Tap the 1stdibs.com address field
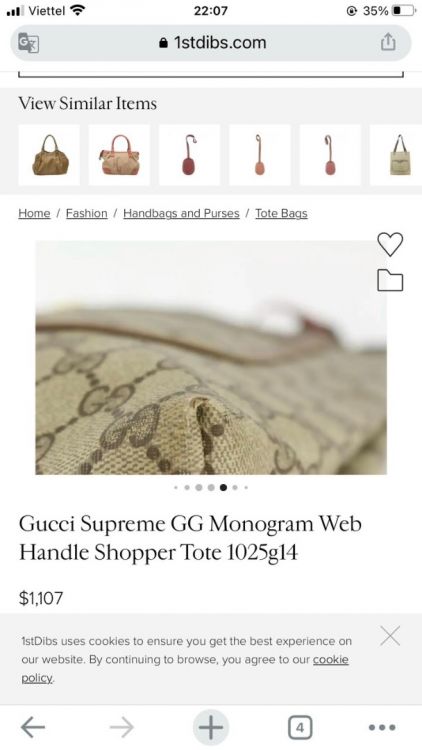Screen dimensions: 422x750 pos(211,43)
